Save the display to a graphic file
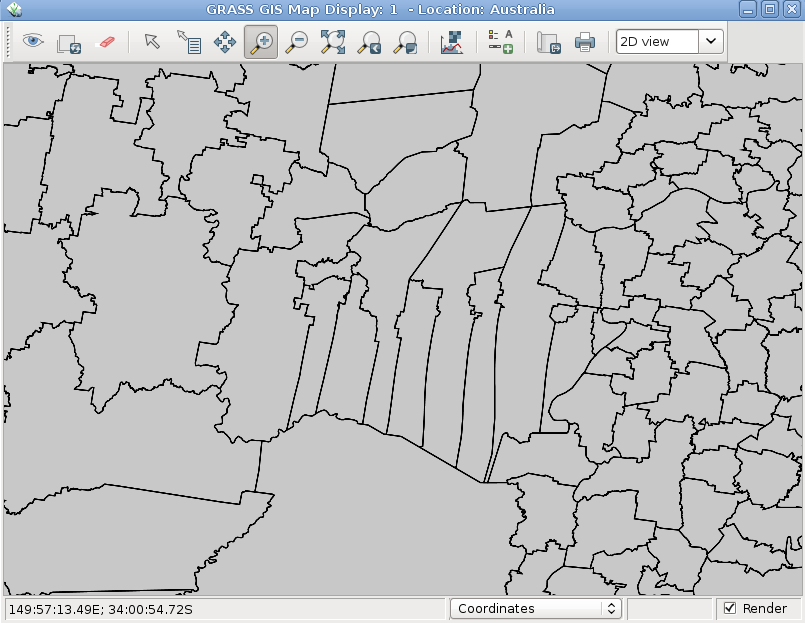 tap(548, 42)
